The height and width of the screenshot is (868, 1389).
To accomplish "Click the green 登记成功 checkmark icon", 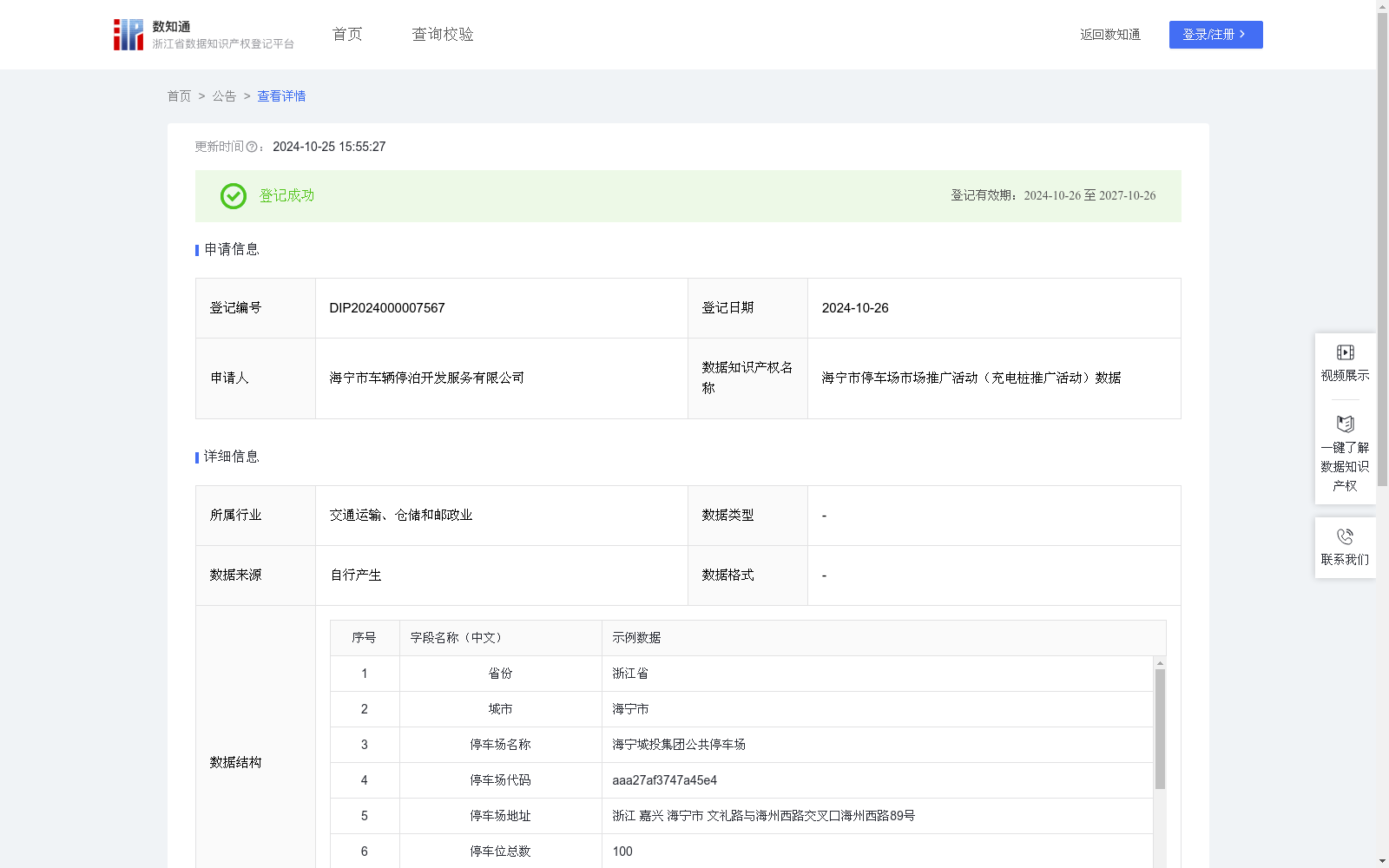I will click(233, 196).
